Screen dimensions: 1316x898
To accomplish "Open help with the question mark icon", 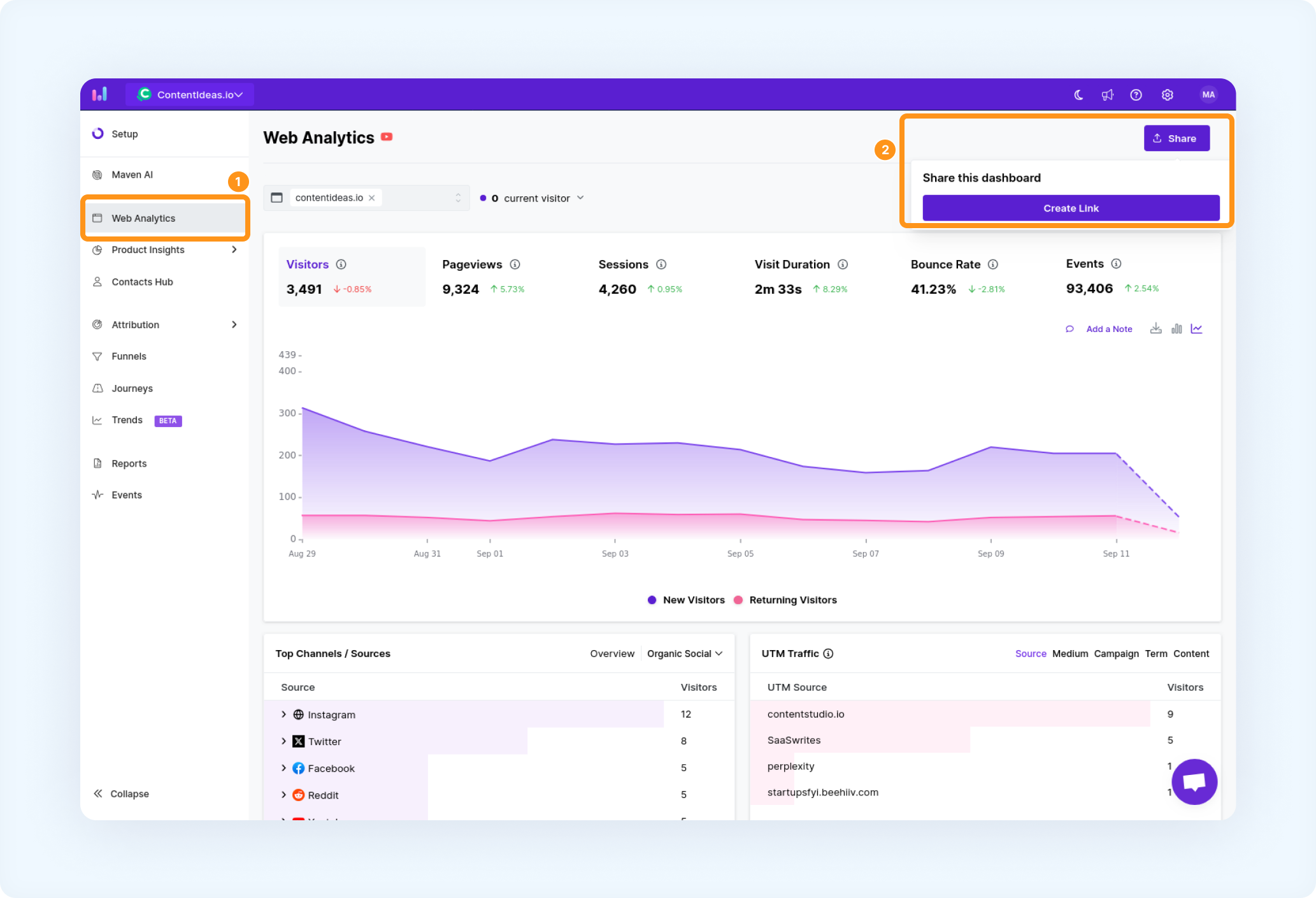I will tap(1136, 95).
